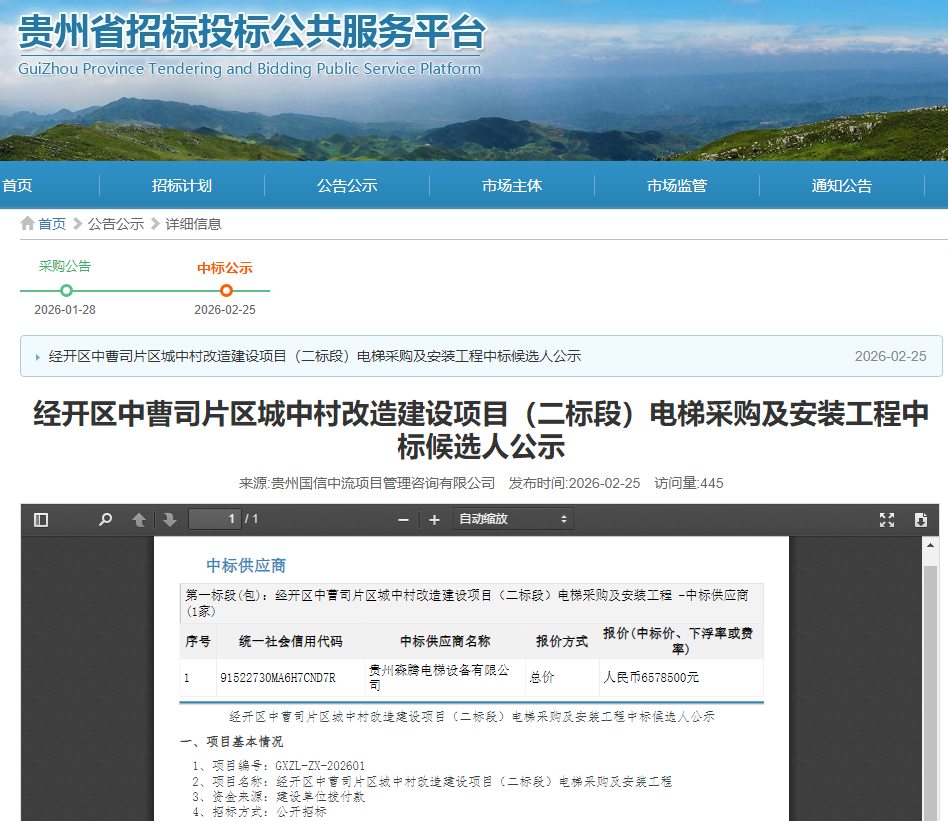
Task: Zoom in on the PDF document
Action: click(434, 520)
